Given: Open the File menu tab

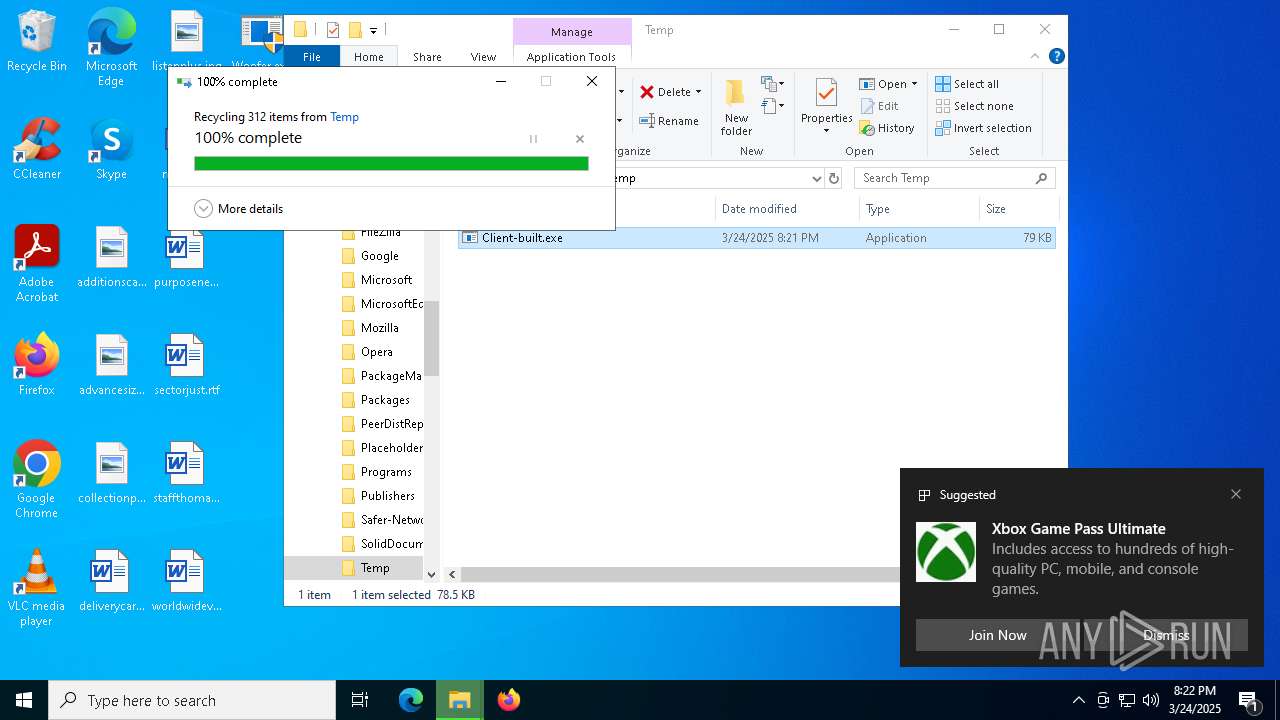Looking at the screenshot, I should [312, 57].
